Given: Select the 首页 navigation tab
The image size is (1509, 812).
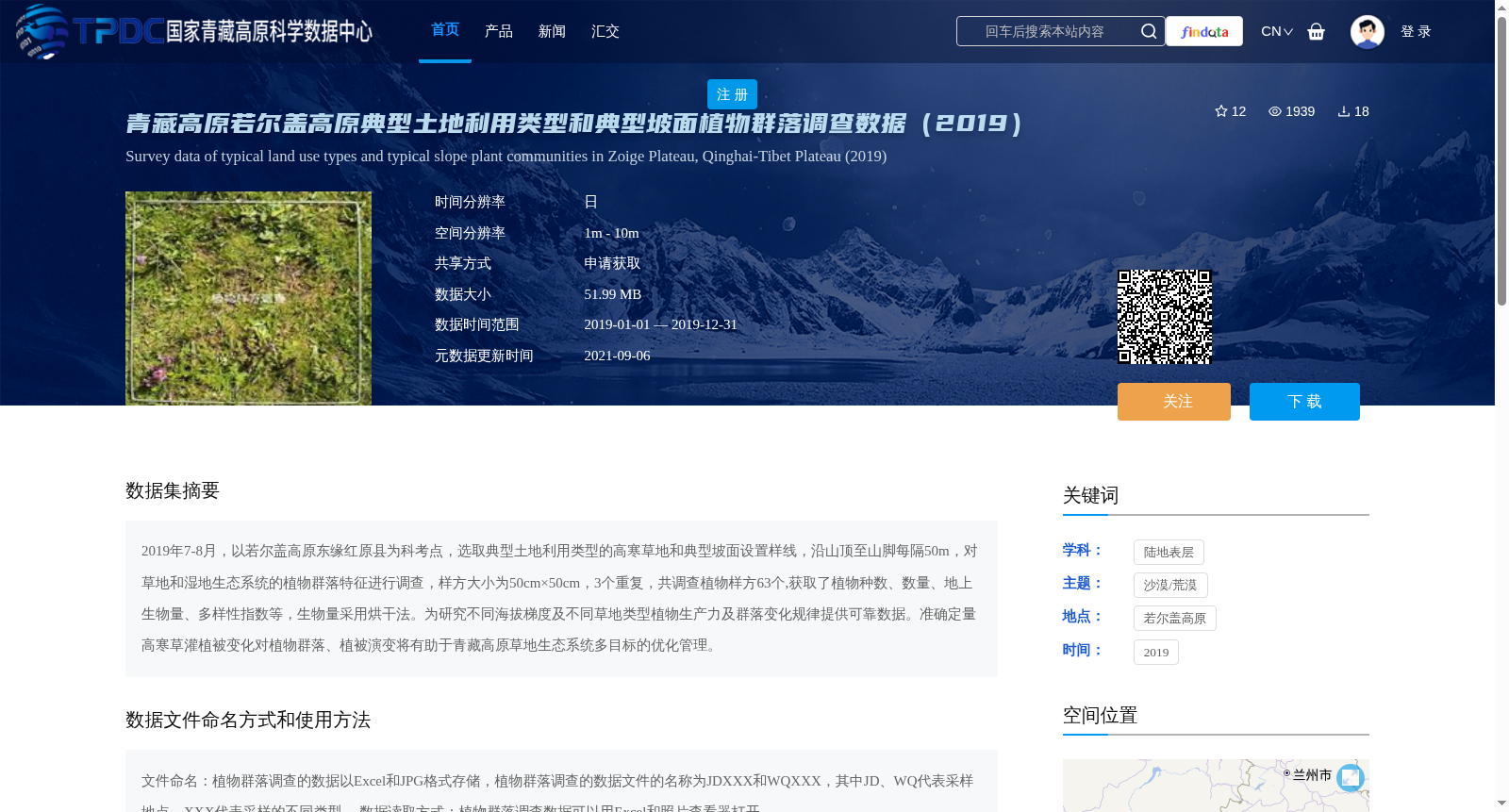Looking at the screenshot, I should coord(445,30).
